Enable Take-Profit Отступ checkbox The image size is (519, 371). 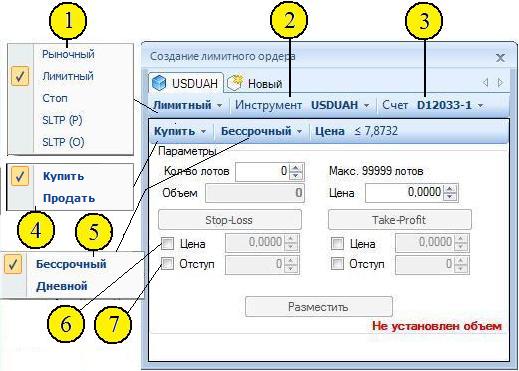[x=337, y=264]
